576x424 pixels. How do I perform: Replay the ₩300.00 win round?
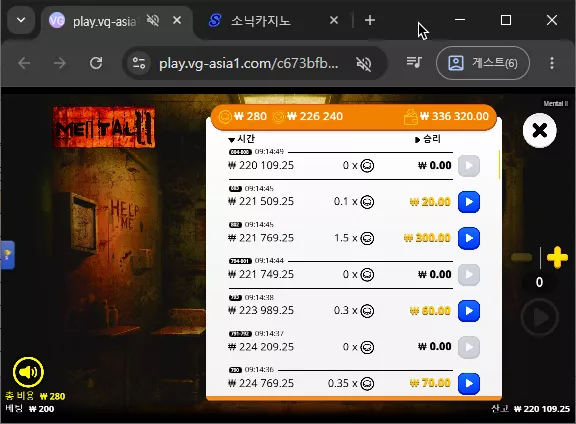pos(469,238)
